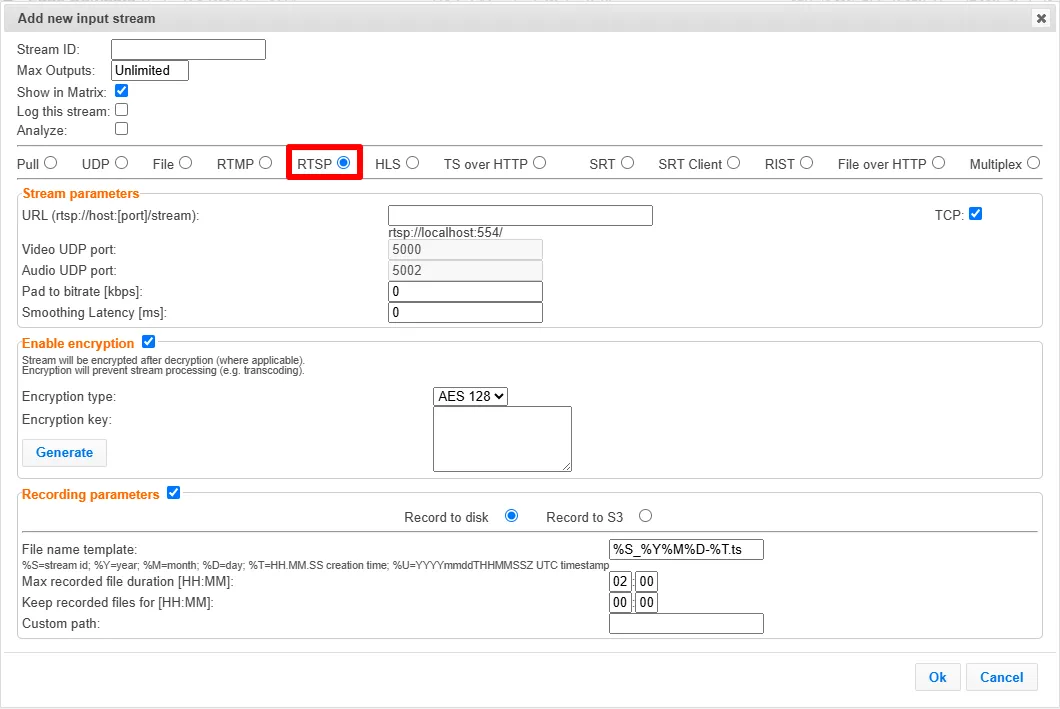Click the max recorded duration hours field
This screenshot has height=709, width=1060.
(620, 581)
